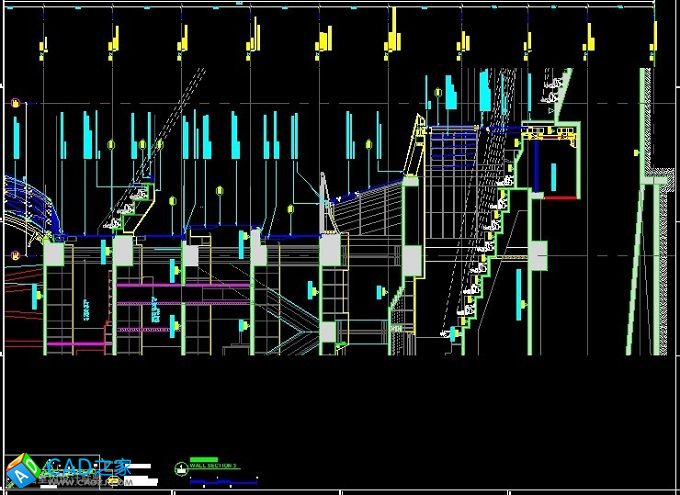Select the leftmost gray column block
The image size is (680, 495).
(x=53, y=255)
